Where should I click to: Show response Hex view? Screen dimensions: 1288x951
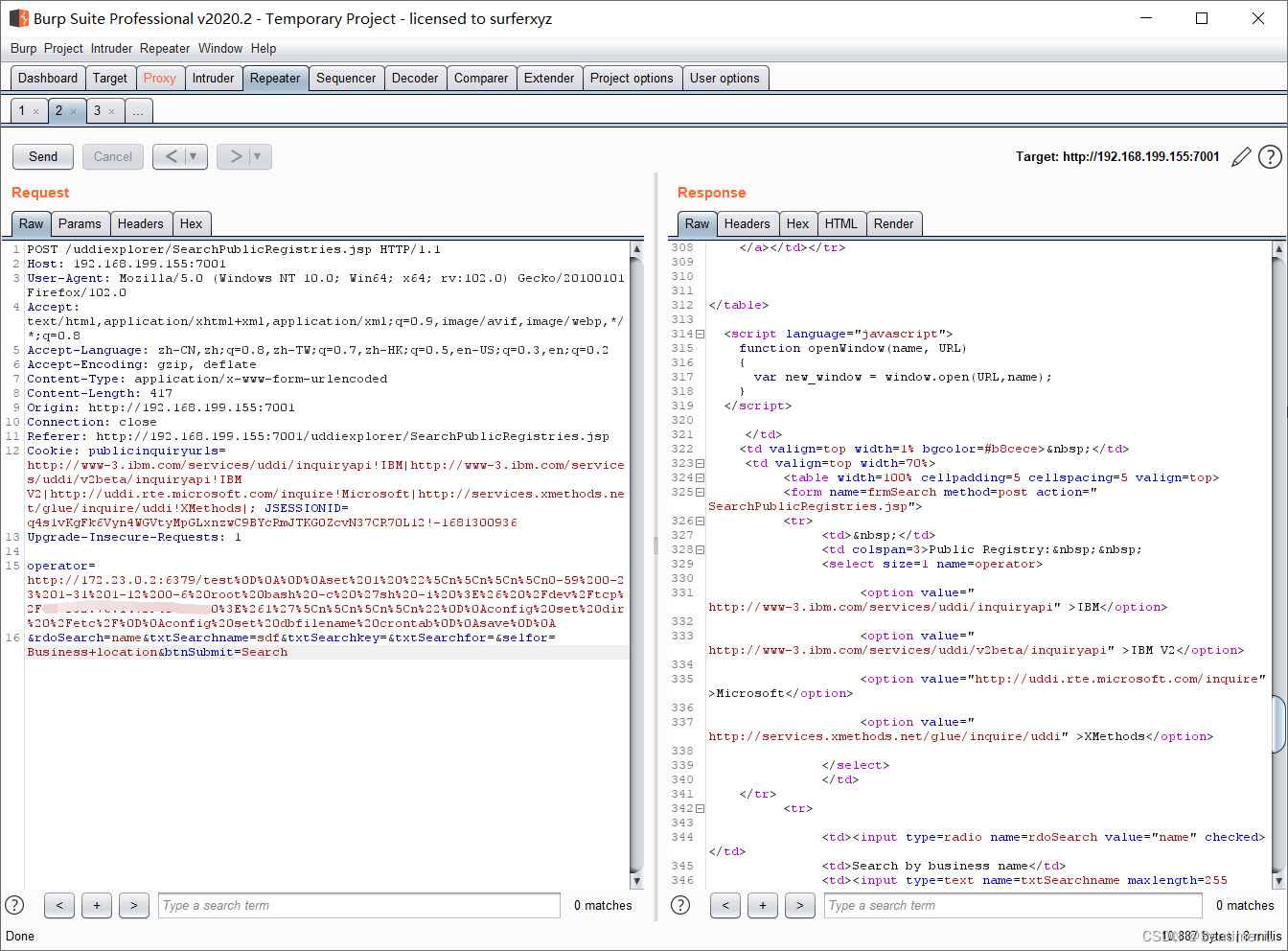pyautogui.click(x=798, y=223)
